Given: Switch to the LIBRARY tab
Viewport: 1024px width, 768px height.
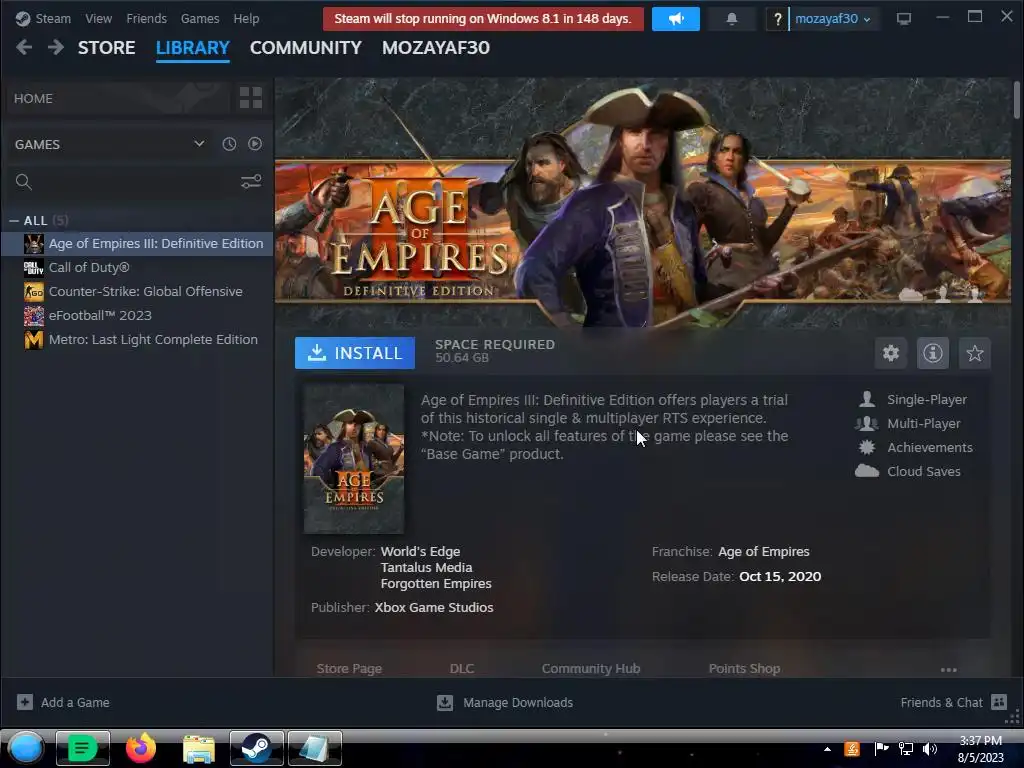Looking at the screenshot, I should (193, 48).
